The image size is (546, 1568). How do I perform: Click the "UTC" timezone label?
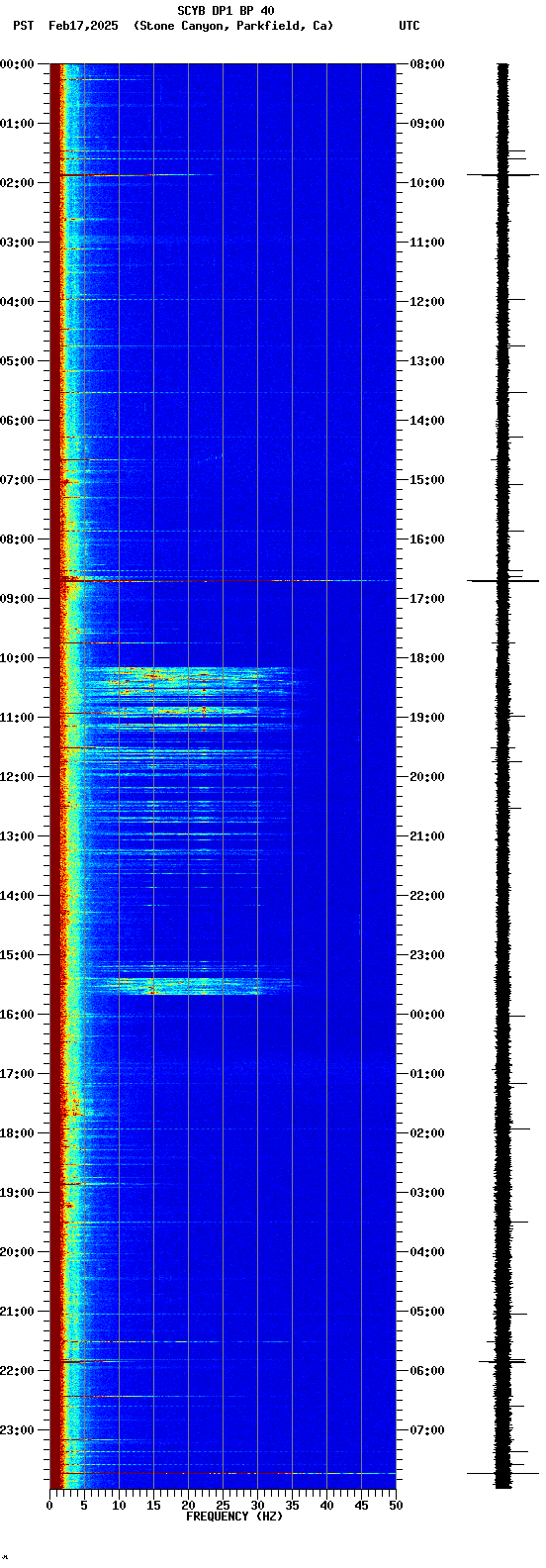tap(409, 26)
